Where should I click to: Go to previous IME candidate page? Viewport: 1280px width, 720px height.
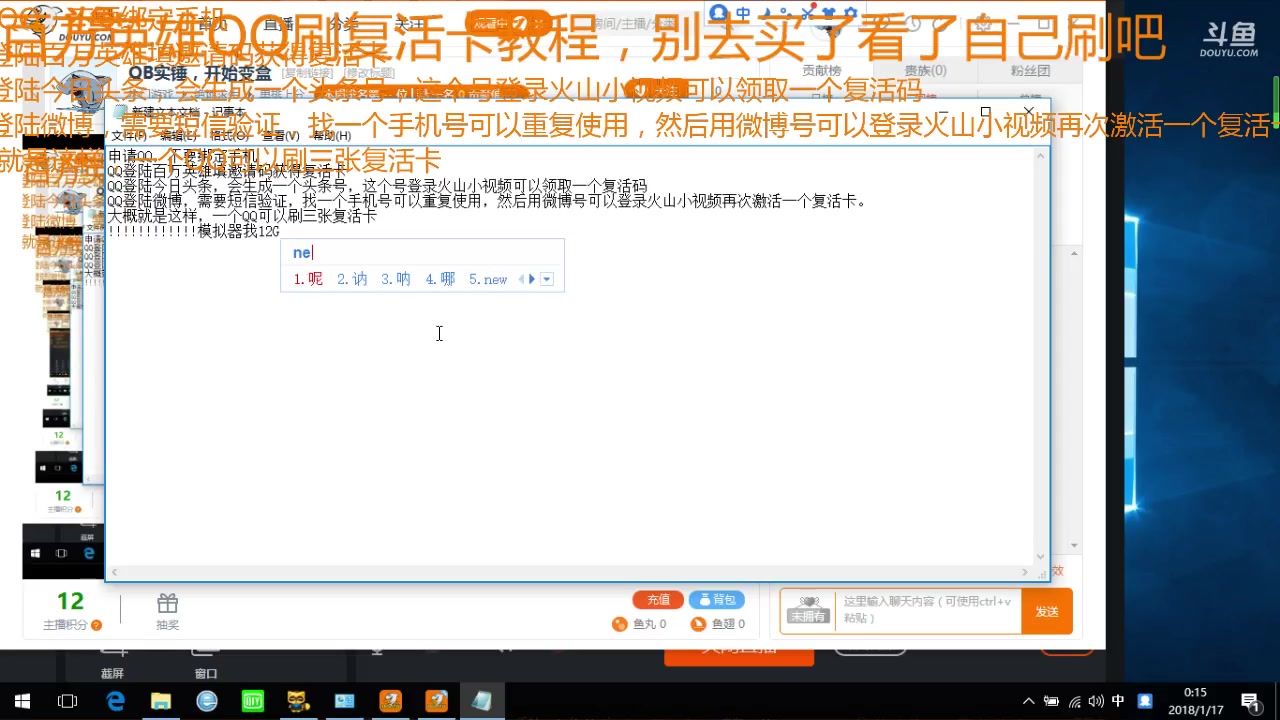pos(521,279)
